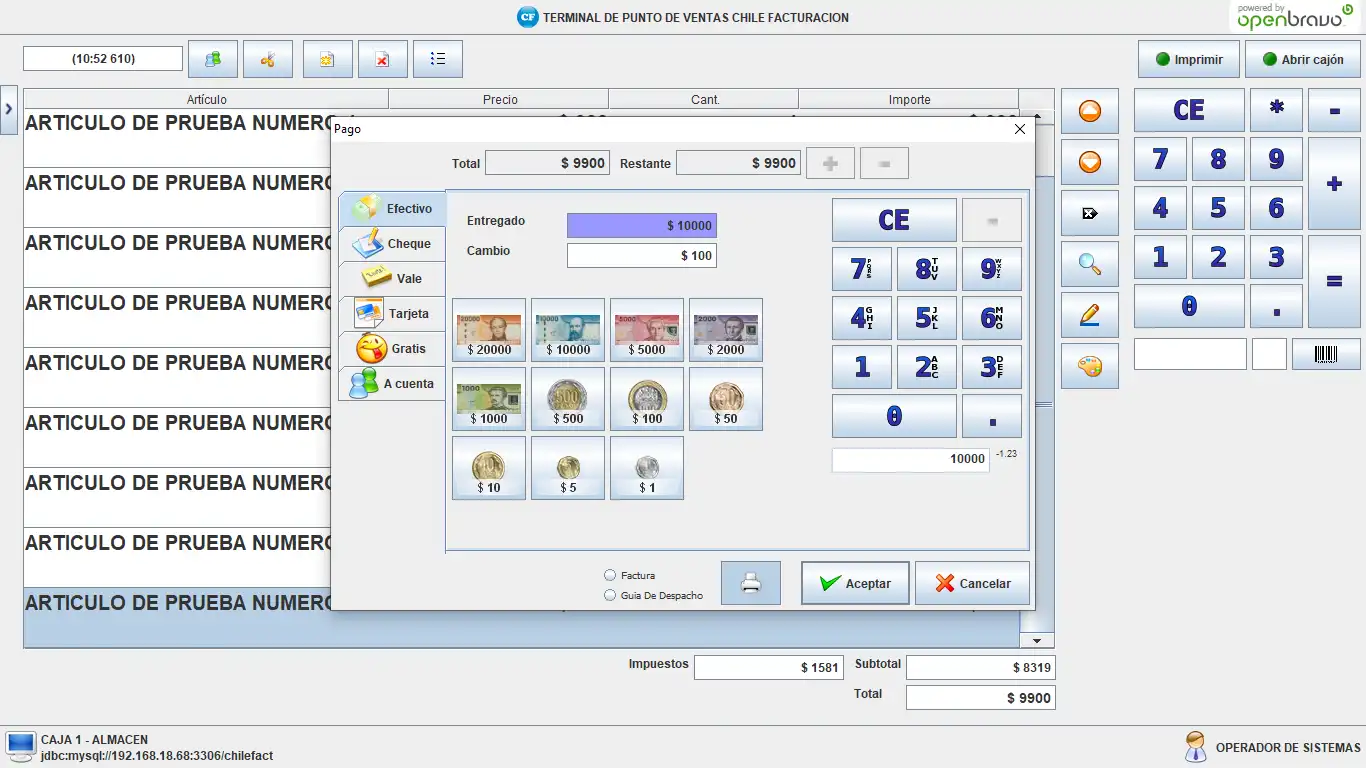Switch to the Cheque payment tab
The width and height of the screenshot is (1366, 768).
coord(392,243)
